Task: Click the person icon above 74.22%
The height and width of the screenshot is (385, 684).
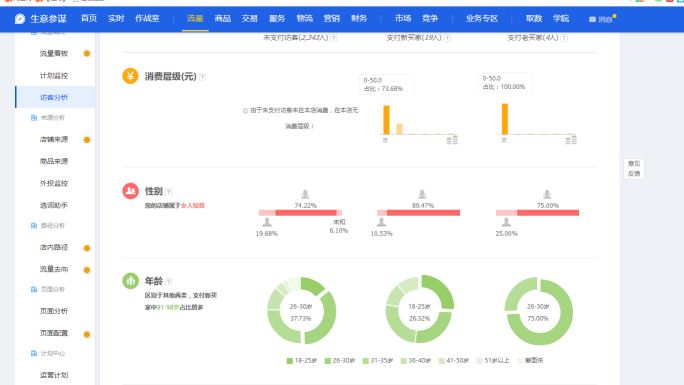Action: pyautogui.click(x=305, y=194)
